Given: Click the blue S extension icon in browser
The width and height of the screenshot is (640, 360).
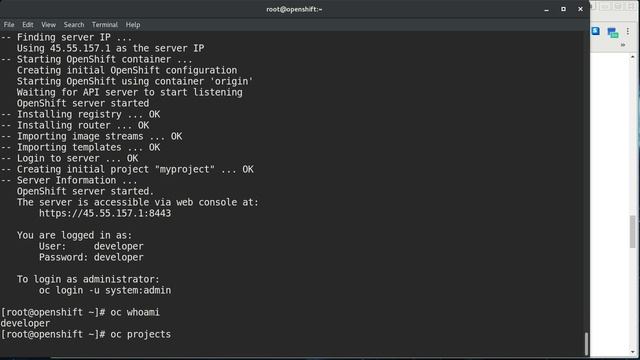Looking at the screenshot, I should (x=596, y=31).
